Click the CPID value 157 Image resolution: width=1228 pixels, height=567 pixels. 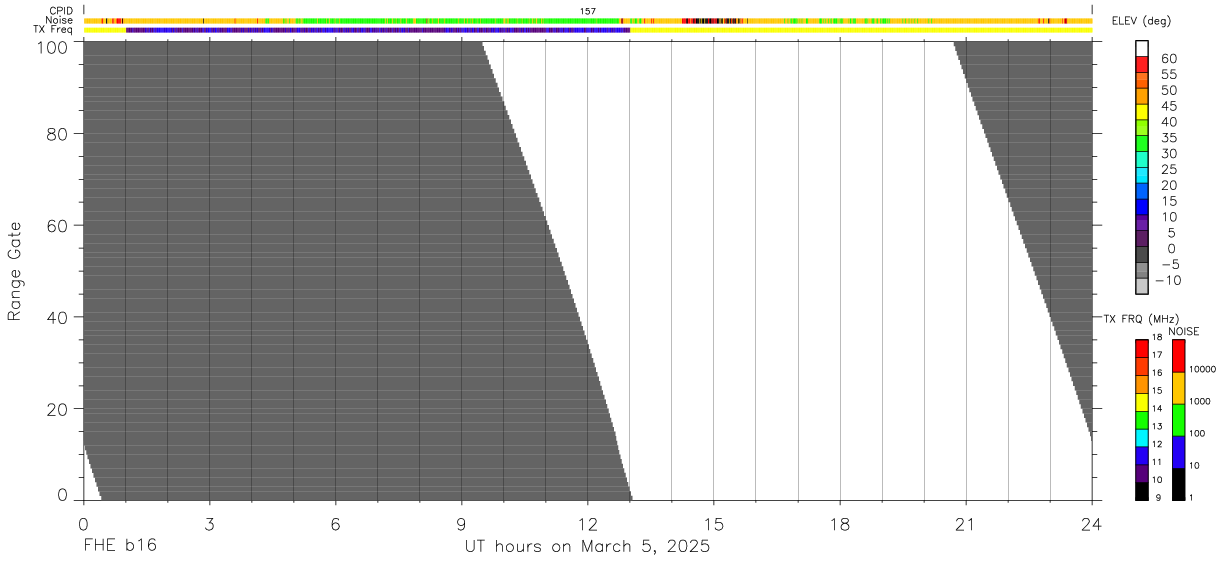[x=588, y=11]
